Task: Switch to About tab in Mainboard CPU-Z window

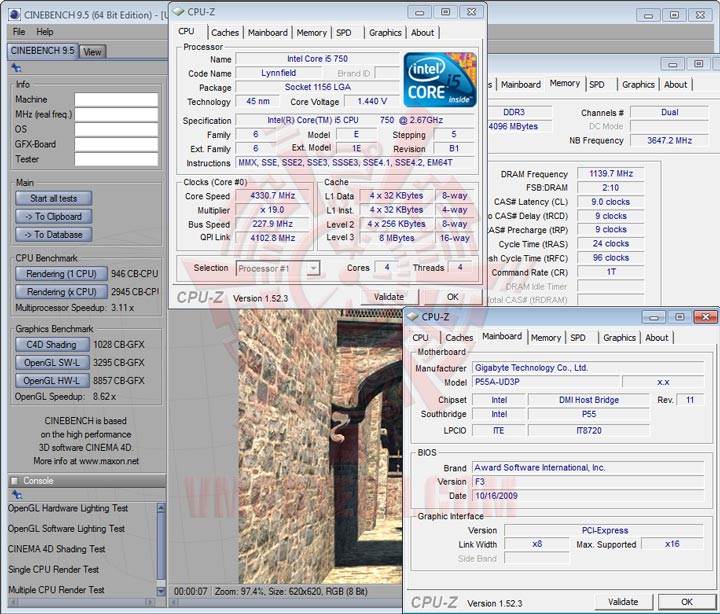Action: pos(657,338)
